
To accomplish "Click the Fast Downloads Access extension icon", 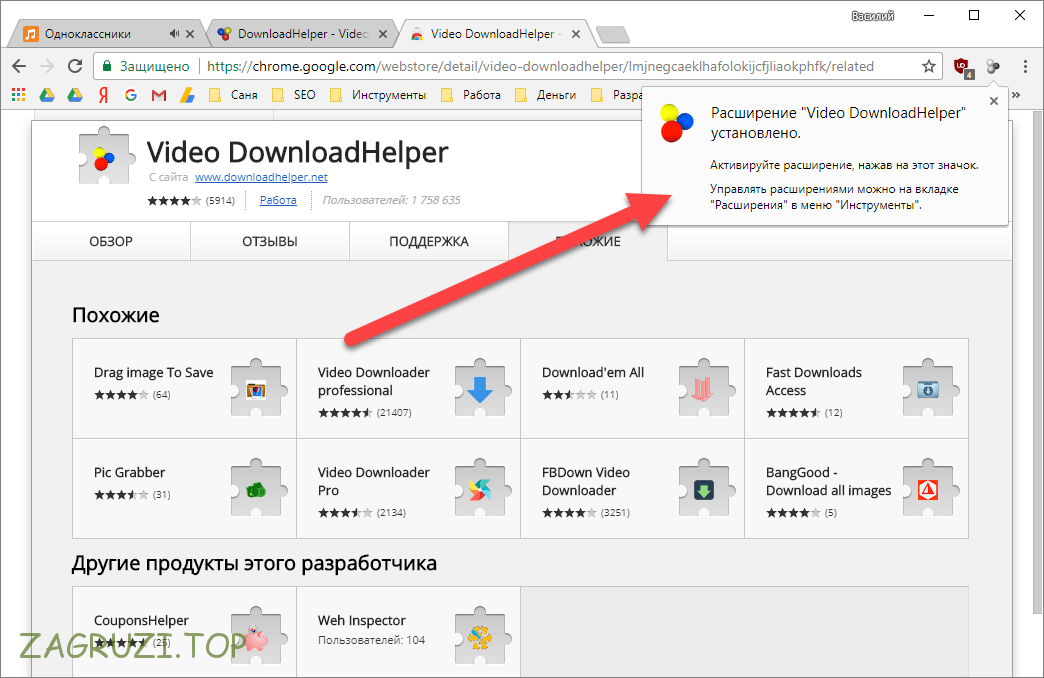I will click(930, 390).
